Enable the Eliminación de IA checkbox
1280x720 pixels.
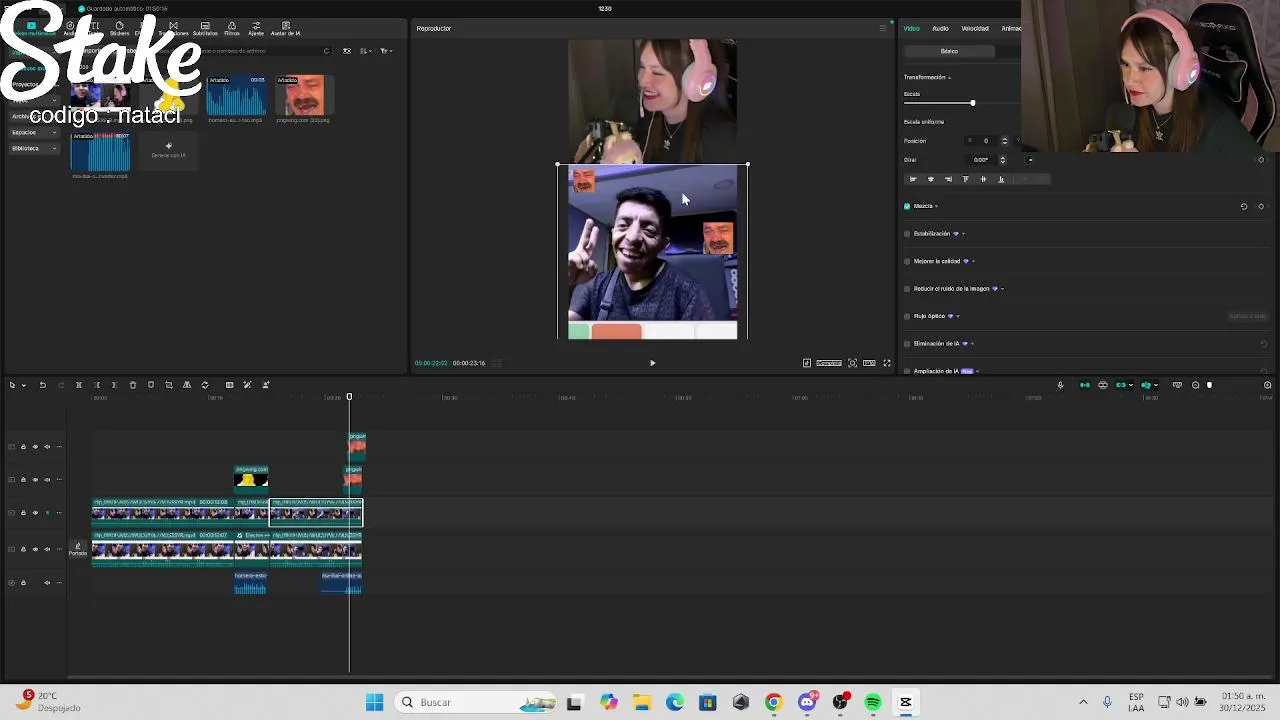[907, 344]
